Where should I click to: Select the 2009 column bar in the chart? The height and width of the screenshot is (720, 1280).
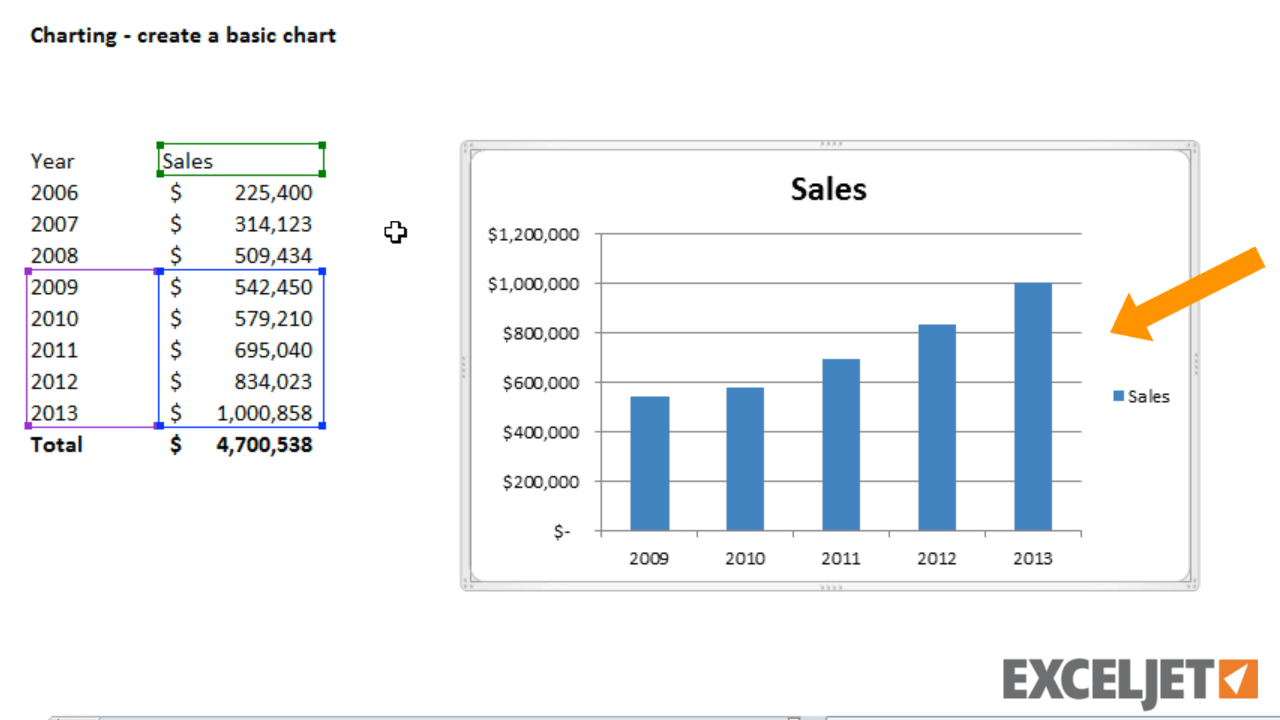pyautogui.click(x=648, y=460)
